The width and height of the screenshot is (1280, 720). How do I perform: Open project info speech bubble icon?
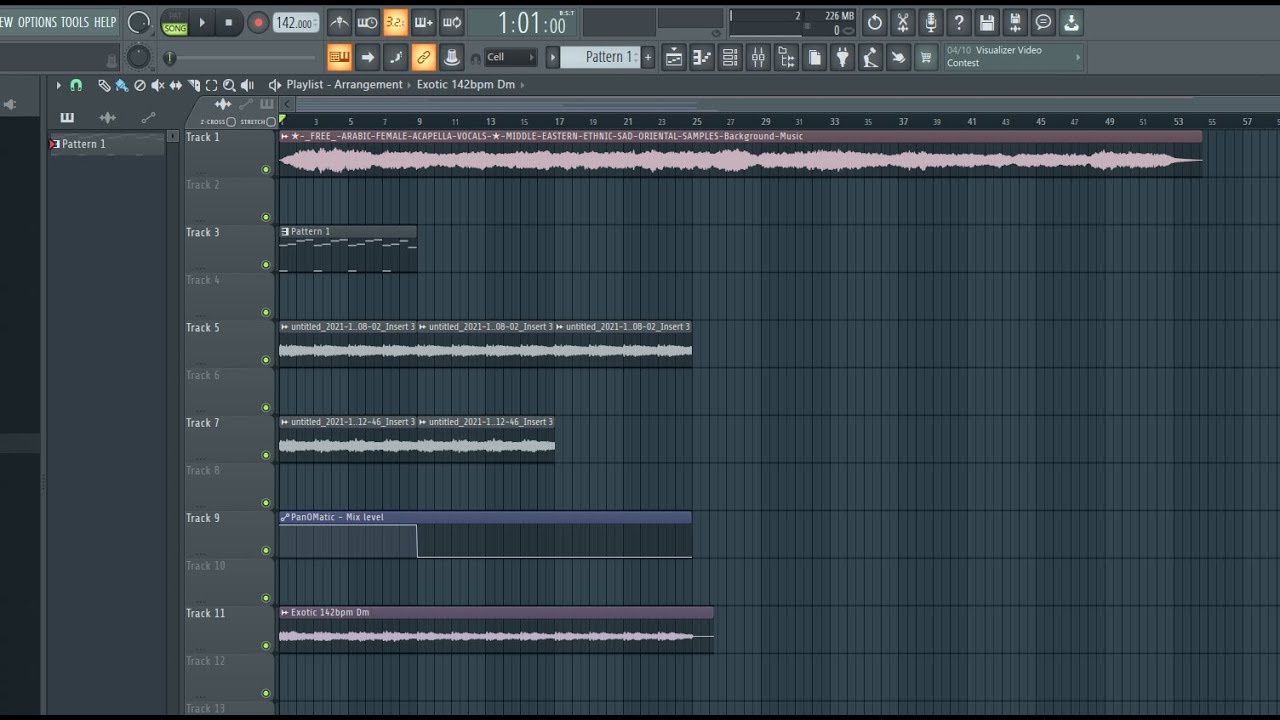pos(1043,22)
